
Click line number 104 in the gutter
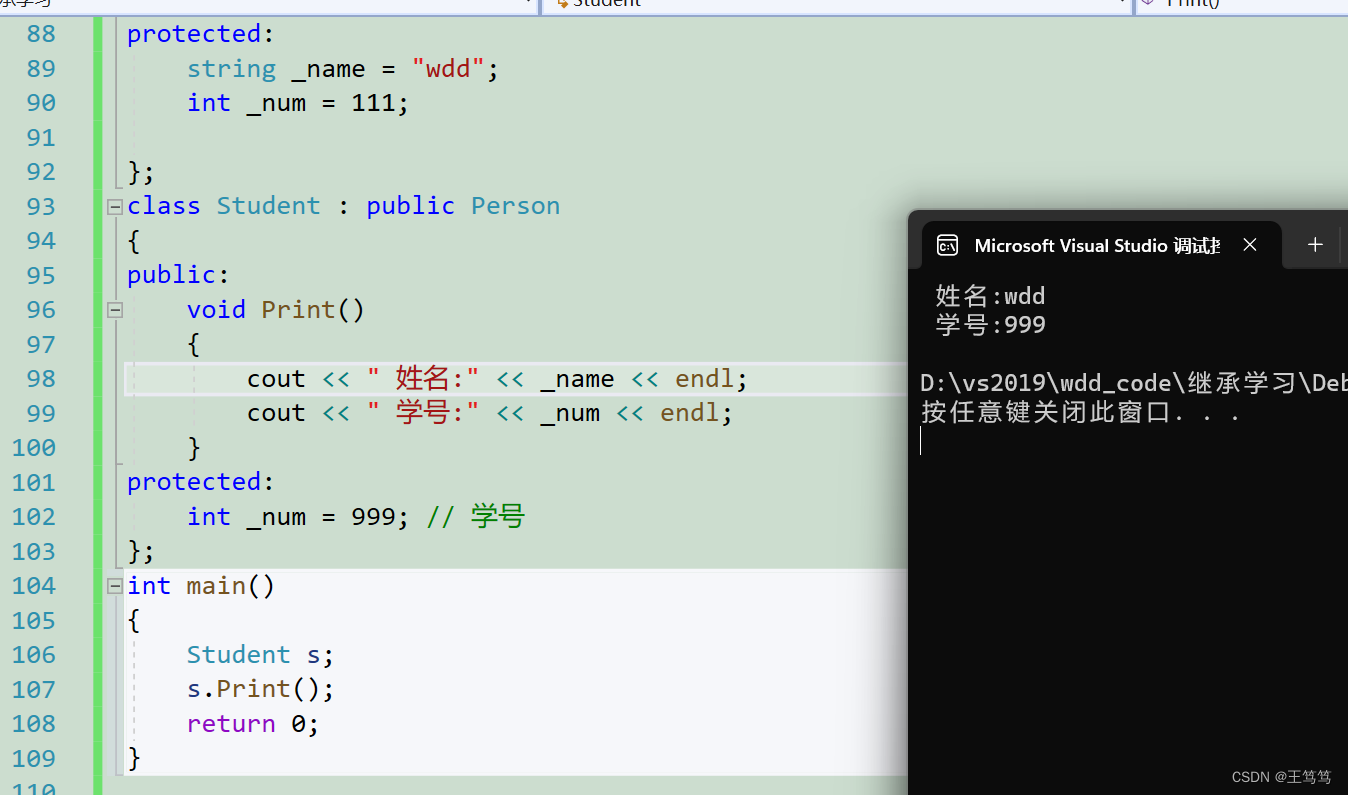click(x=34, y=586)
